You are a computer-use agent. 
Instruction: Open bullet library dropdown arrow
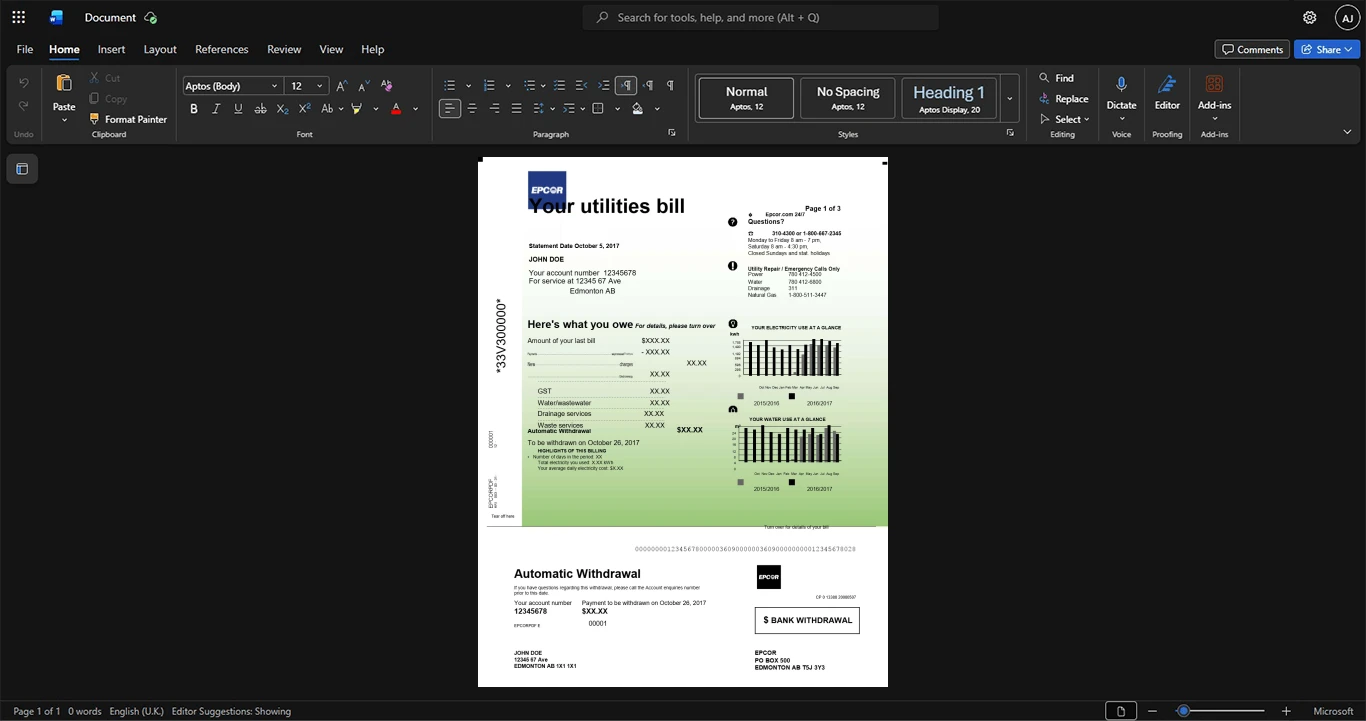(x=469, y=86)
